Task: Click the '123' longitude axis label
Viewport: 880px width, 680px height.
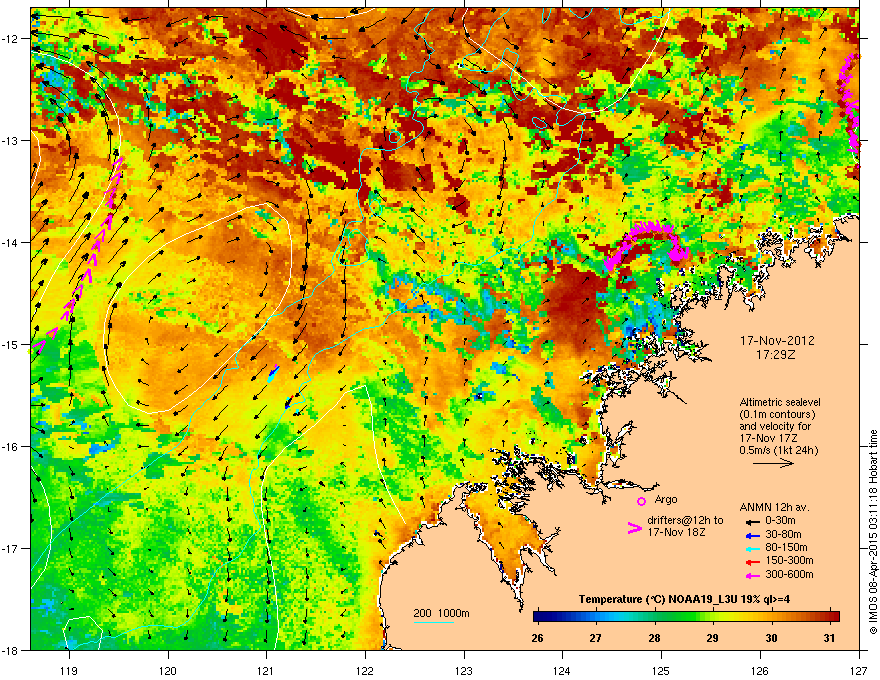Action: click(x=464, y=671)
